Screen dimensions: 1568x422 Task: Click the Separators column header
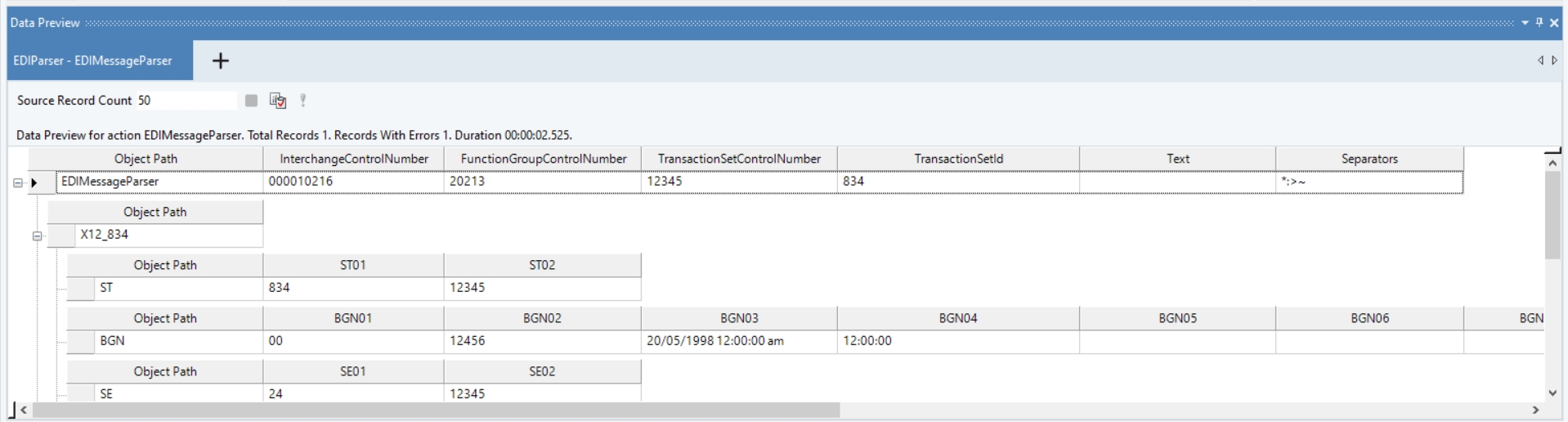[1369, 159]
